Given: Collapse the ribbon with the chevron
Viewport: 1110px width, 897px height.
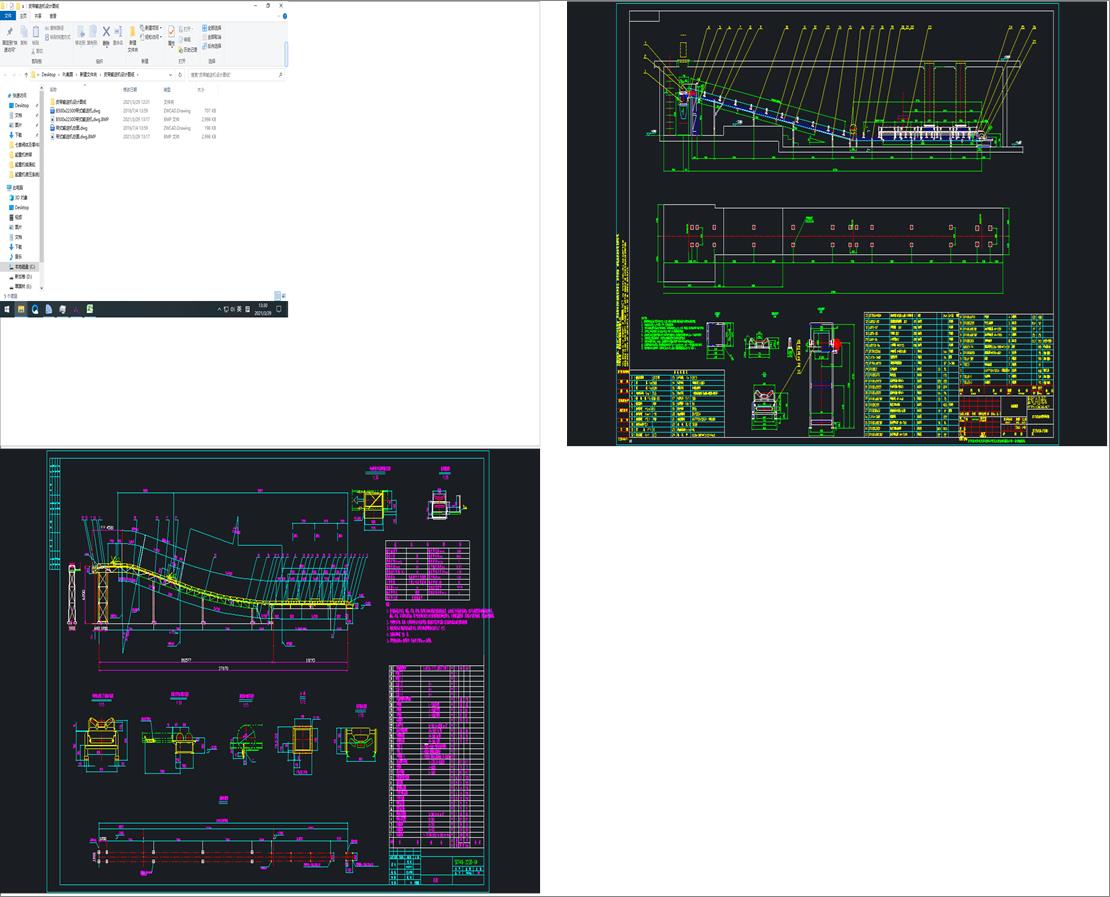Looking at the screenshot, I should [x=278, y=16].
